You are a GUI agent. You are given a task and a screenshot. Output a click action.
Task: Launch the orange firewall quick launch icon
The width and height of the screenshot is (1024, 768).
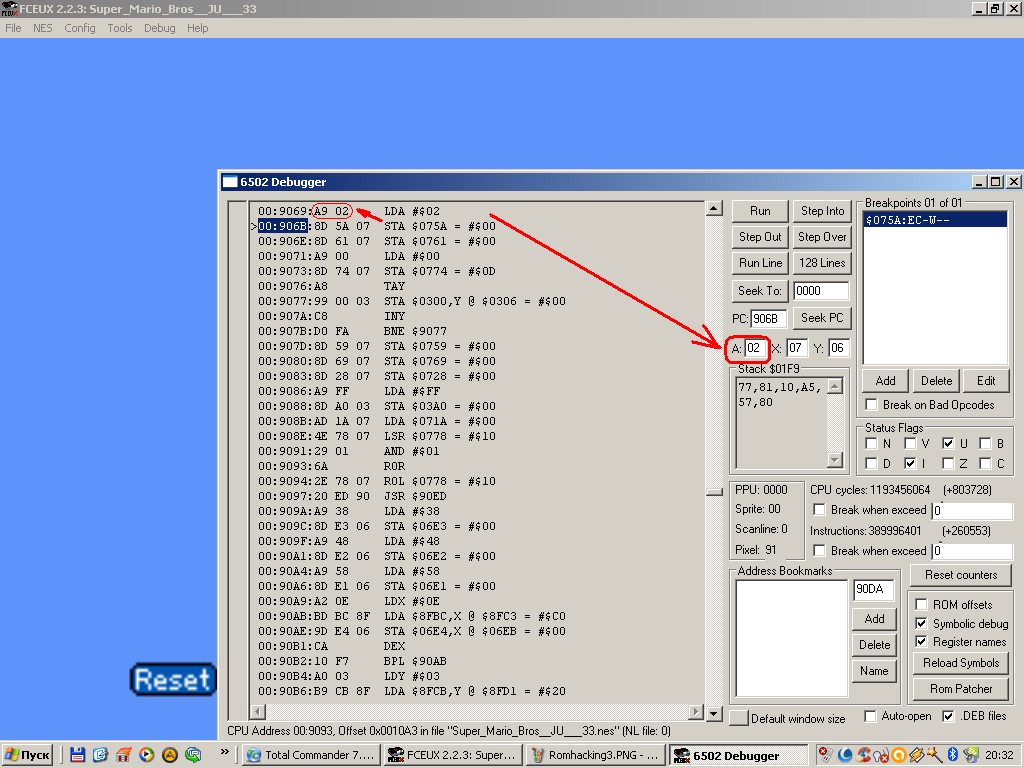coord(123,755)
